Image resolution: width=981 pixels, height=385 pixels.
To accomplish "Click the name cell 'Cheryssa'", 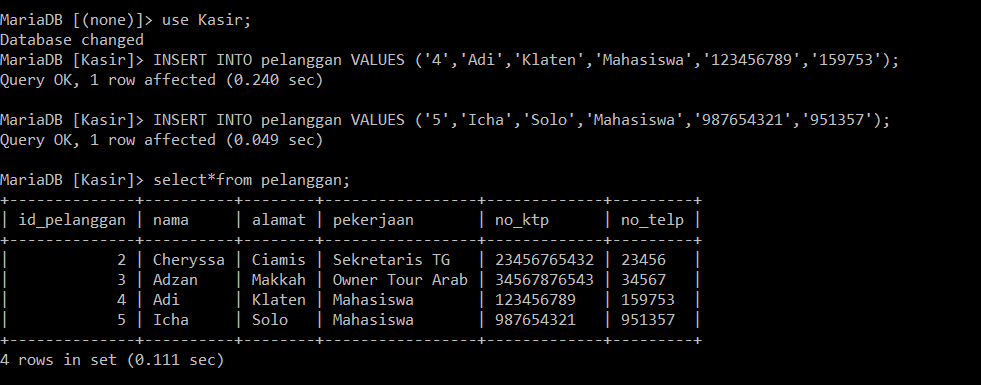I will pyautogui.click(x=189, y=260).
